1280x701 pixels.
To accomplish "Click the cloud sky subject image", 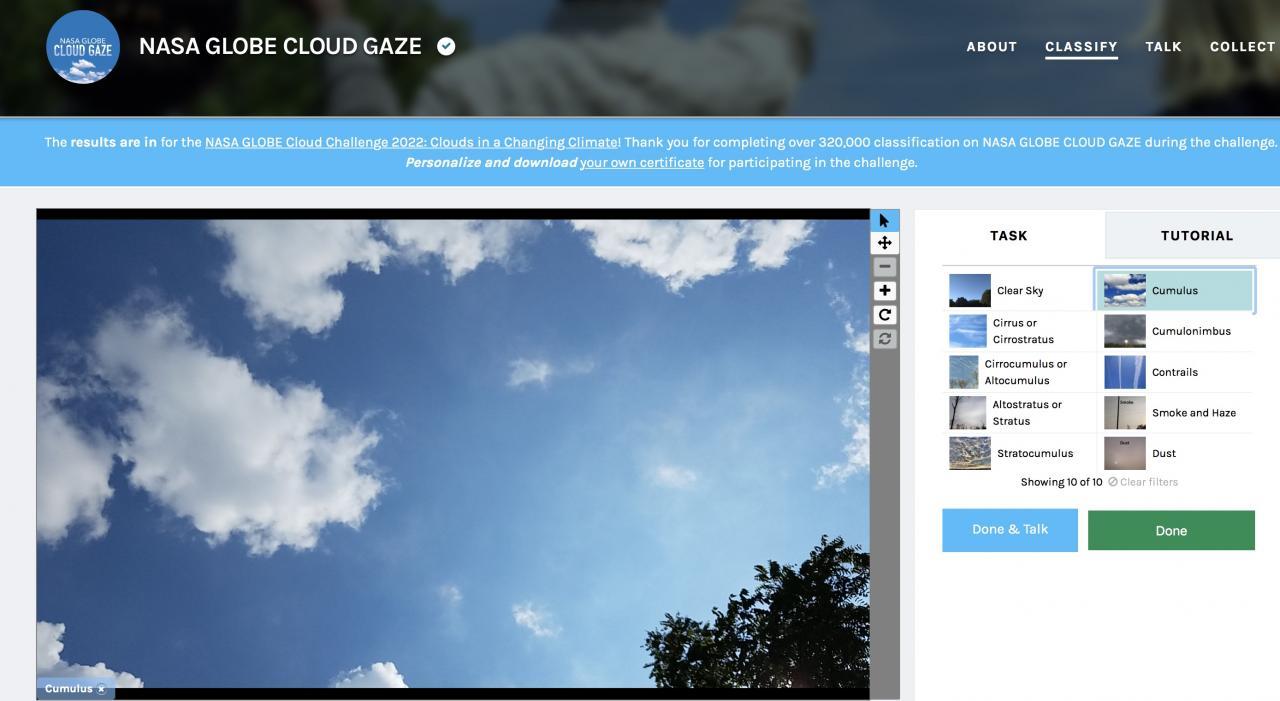I will [453, 453].
